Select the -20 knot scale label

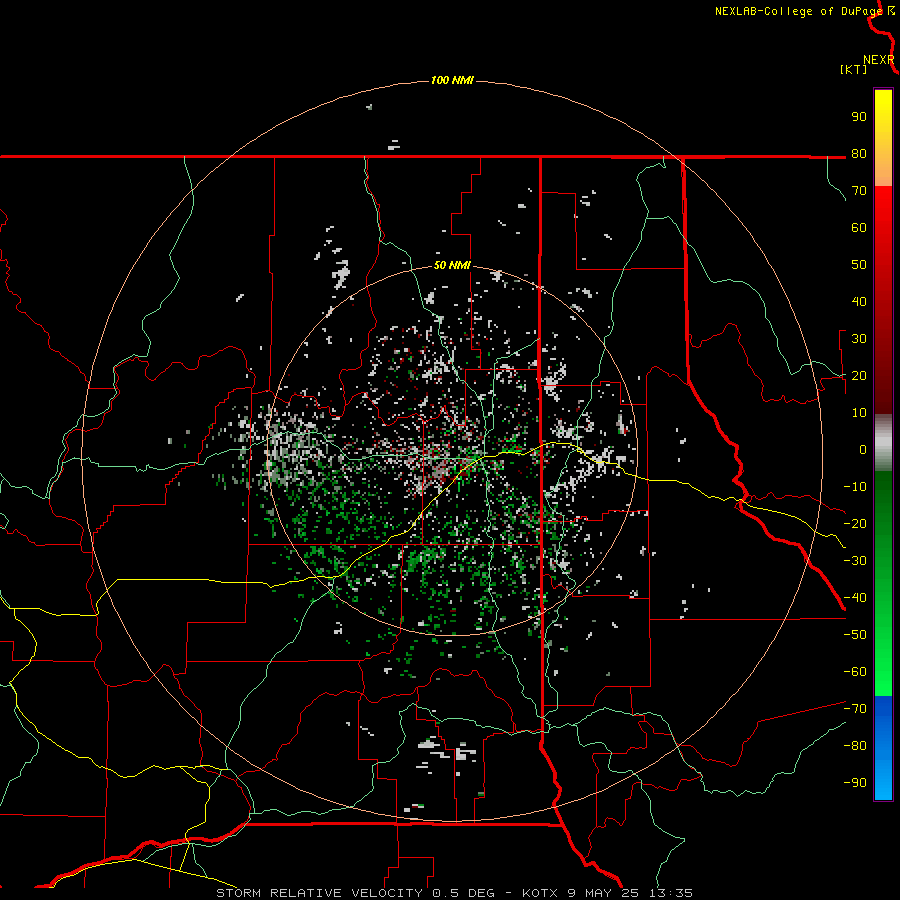tap(855, 524)
